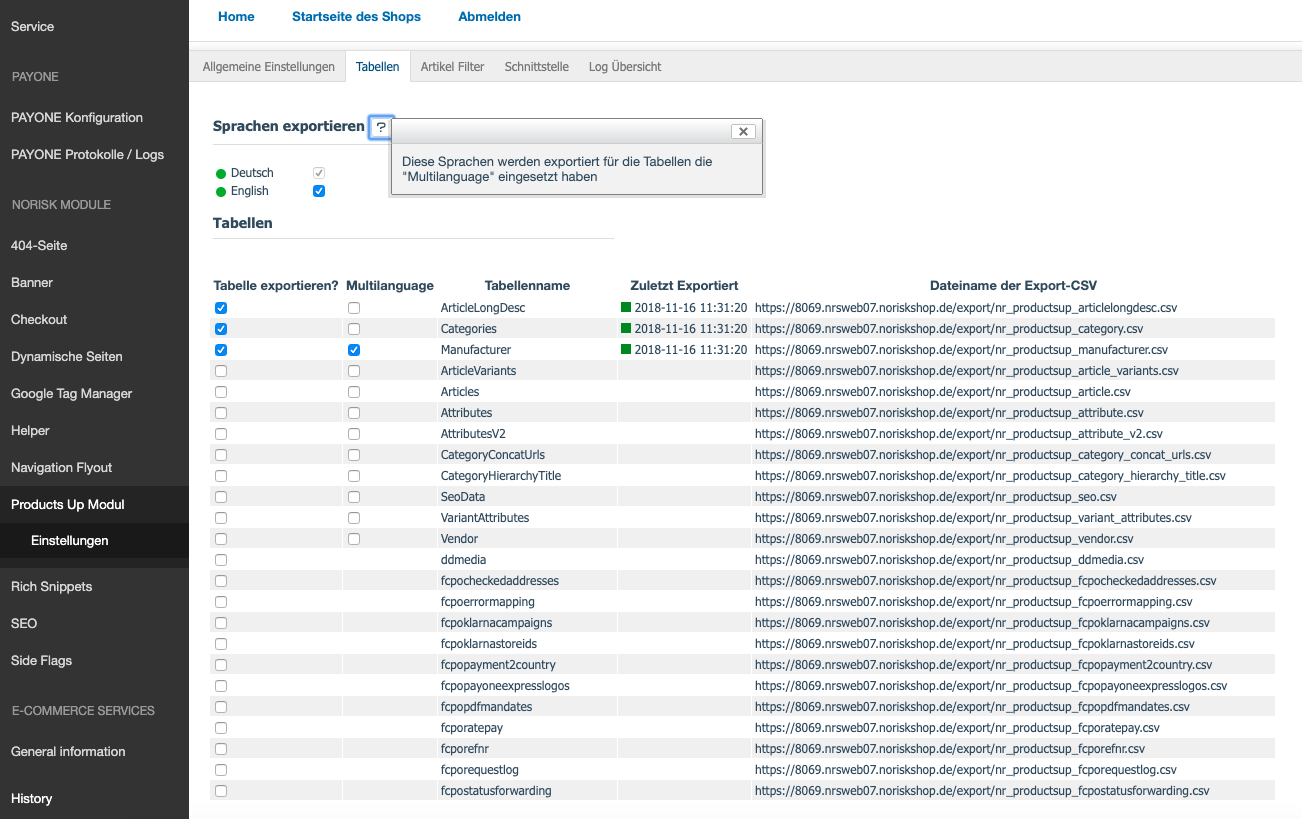Open the Allgemeine Einstellungen tab

(x=268, y=67)
